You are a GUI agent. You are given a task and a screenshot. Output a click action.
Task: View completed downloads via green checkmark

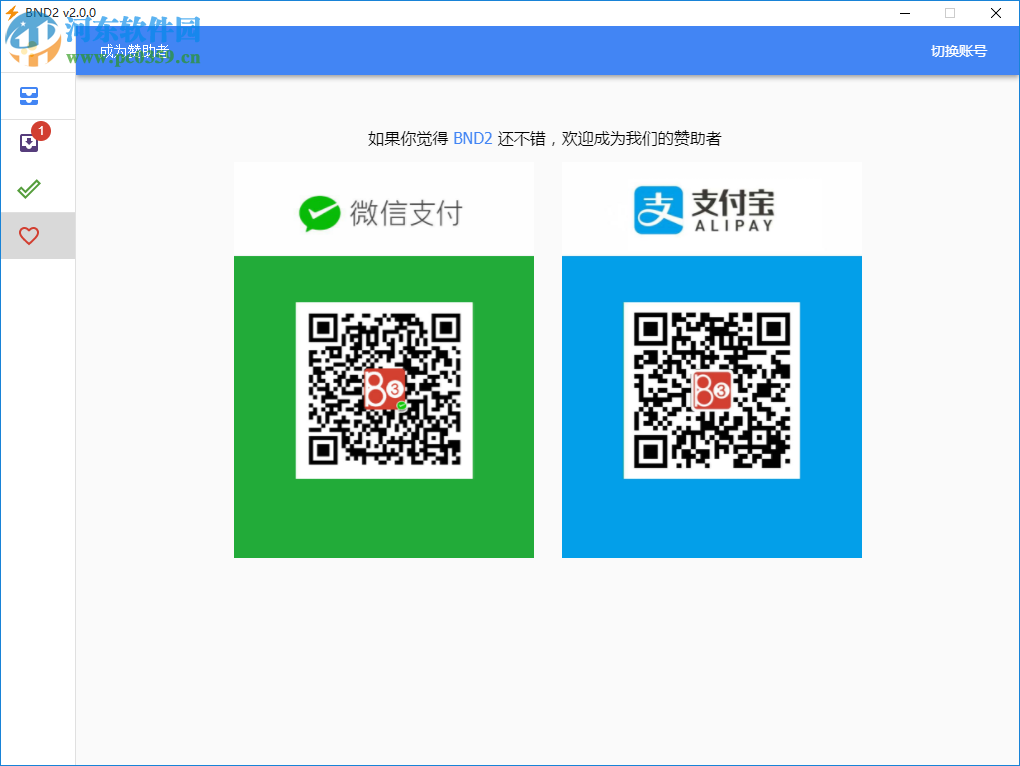27,188
